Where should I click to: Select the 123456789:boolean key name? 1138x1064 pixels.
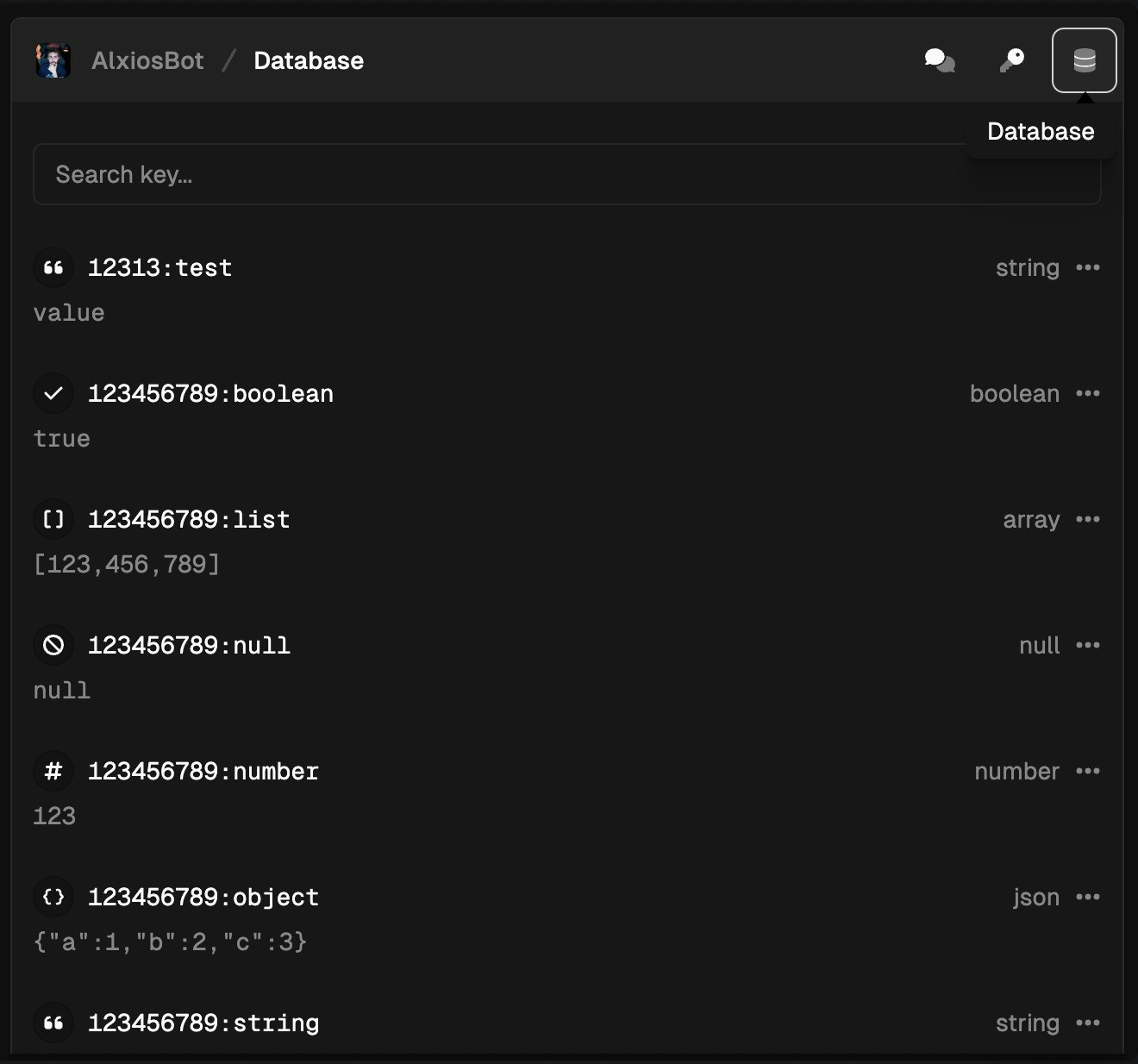210,393
